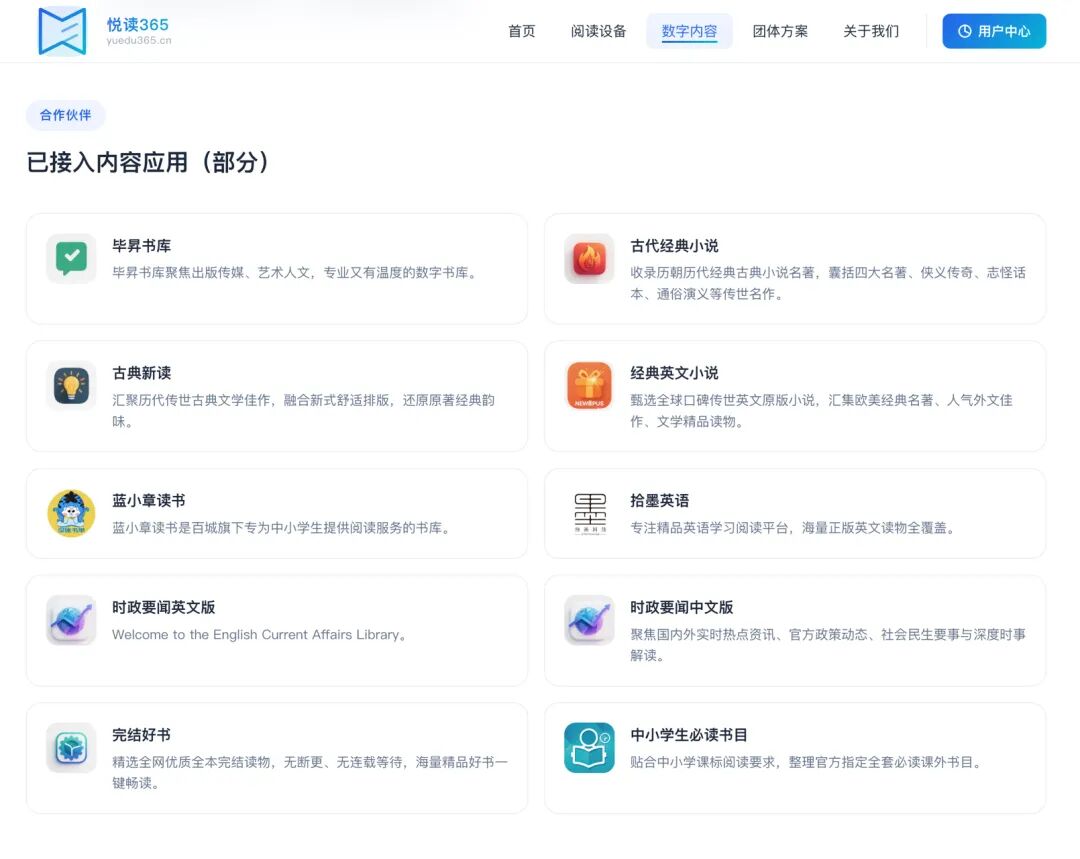Click the 完结好书 title

pyautogui.click(x=142, y=735)
